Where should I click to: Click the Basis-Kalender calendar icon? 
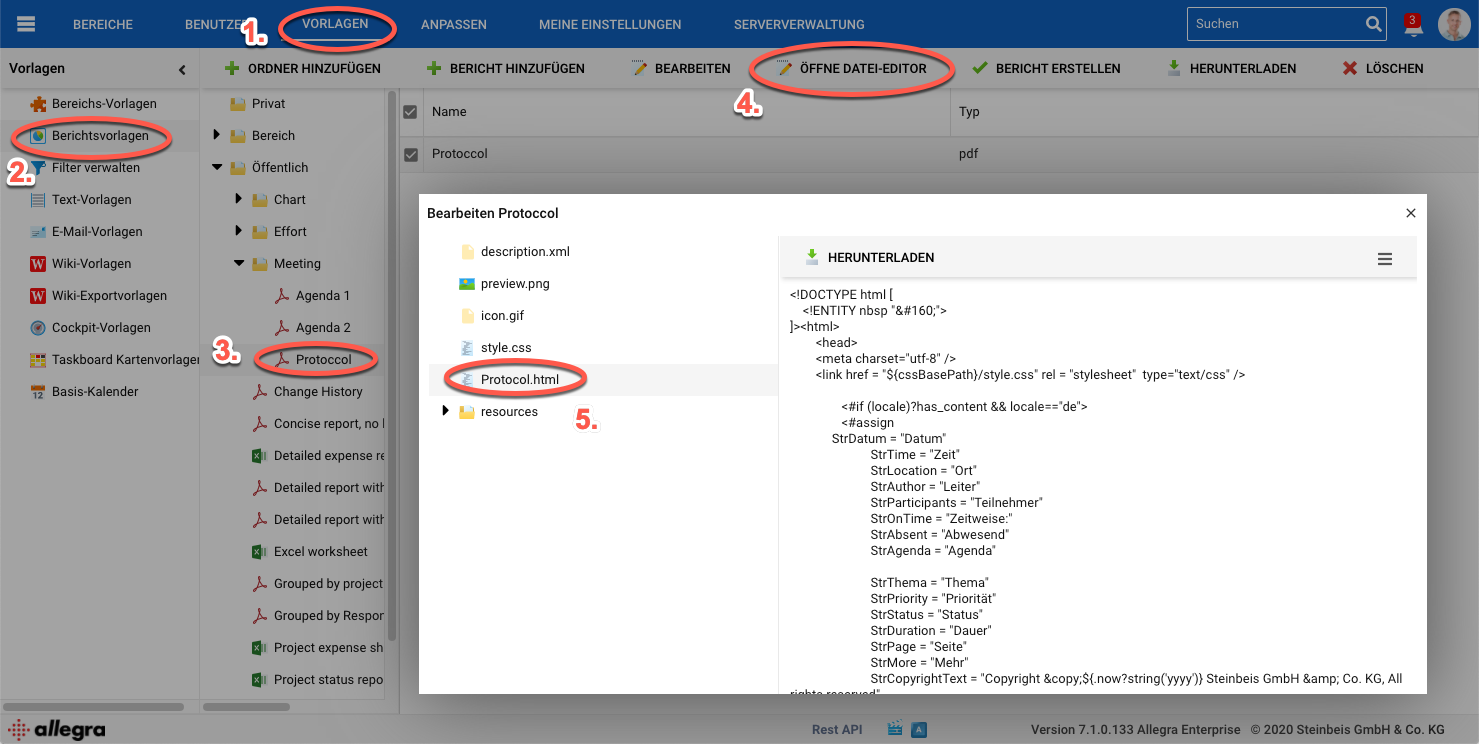point(38,392)
